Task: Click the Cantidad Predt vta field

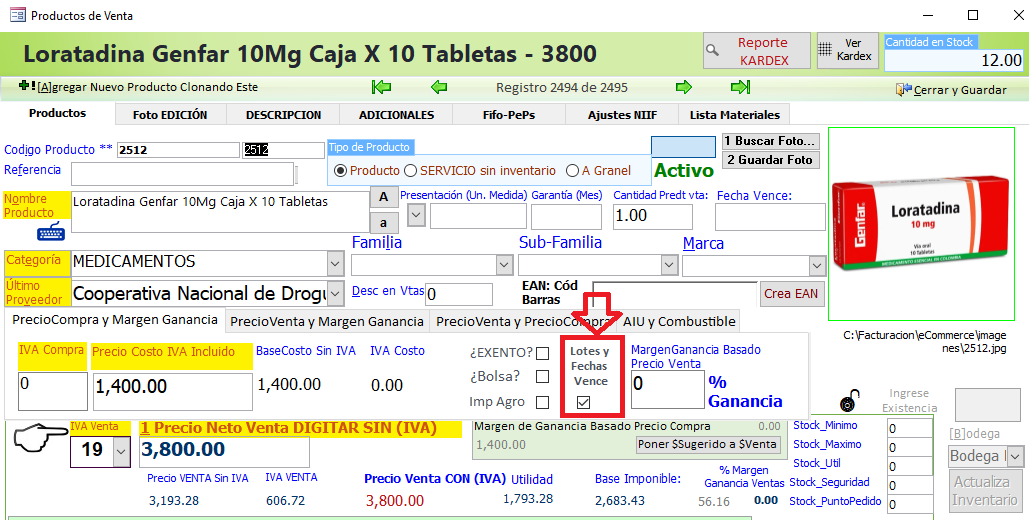Action: tap(652, 217)
